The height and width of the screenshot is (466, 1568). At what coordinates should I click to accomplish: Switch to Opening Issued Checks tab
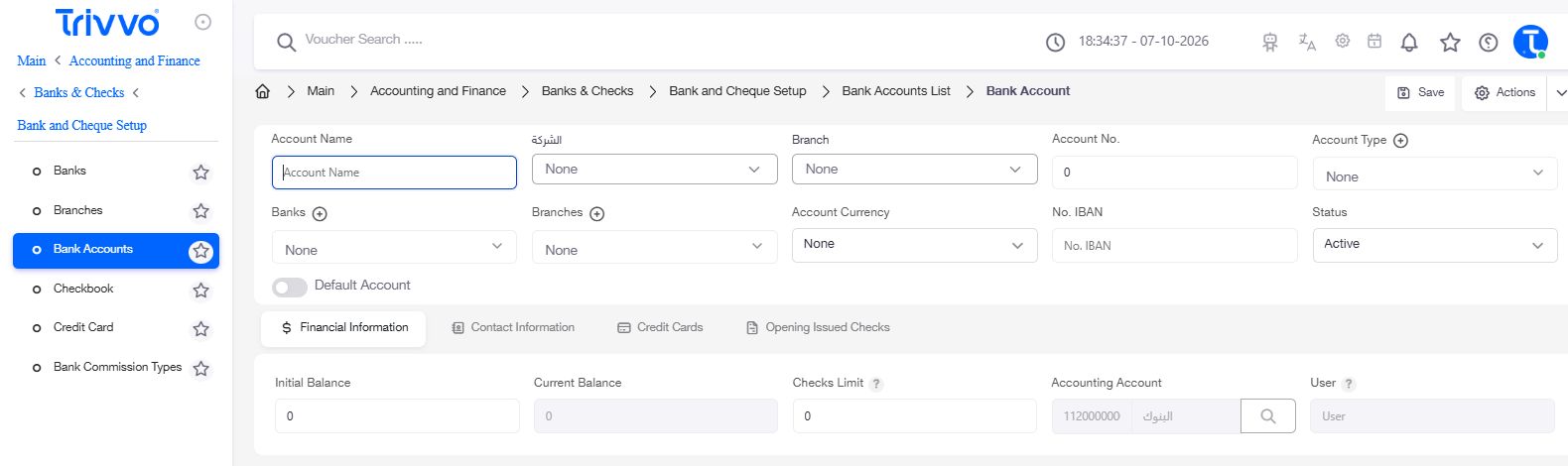coord(818,328)
